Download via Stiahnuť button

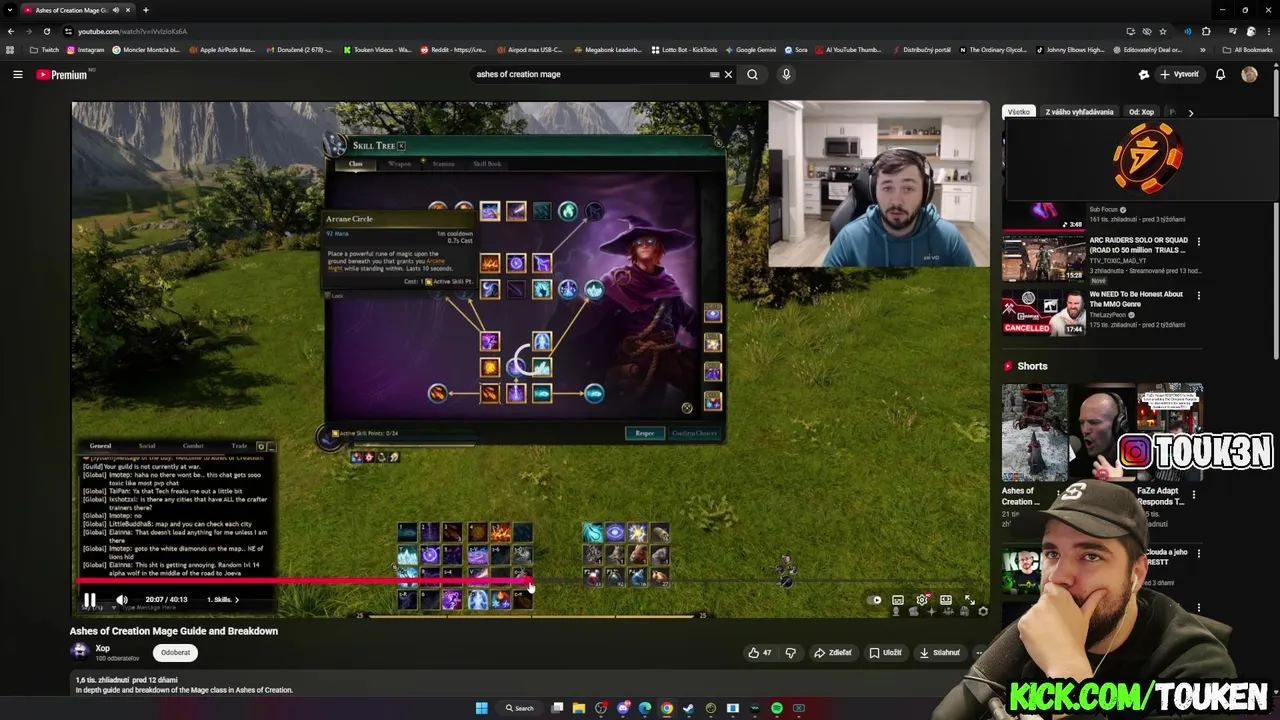coord(941,653)
